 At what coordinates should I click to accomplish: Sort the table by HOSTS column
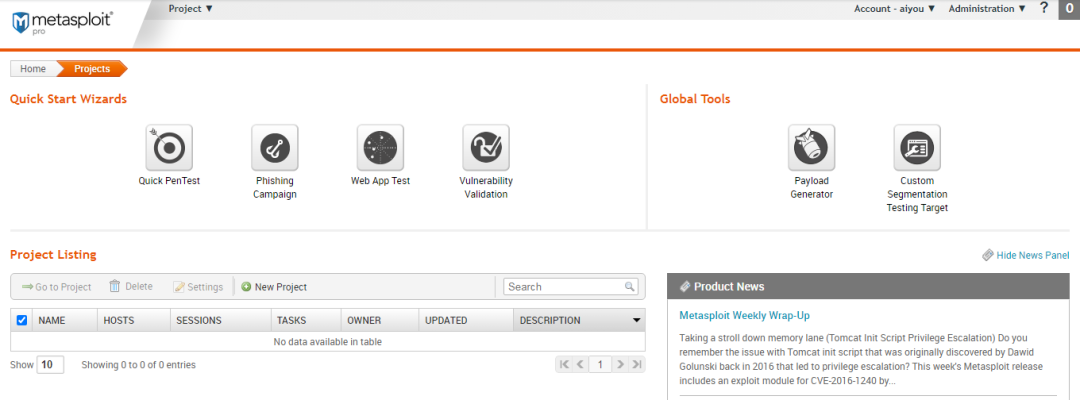tap(134, 320)
